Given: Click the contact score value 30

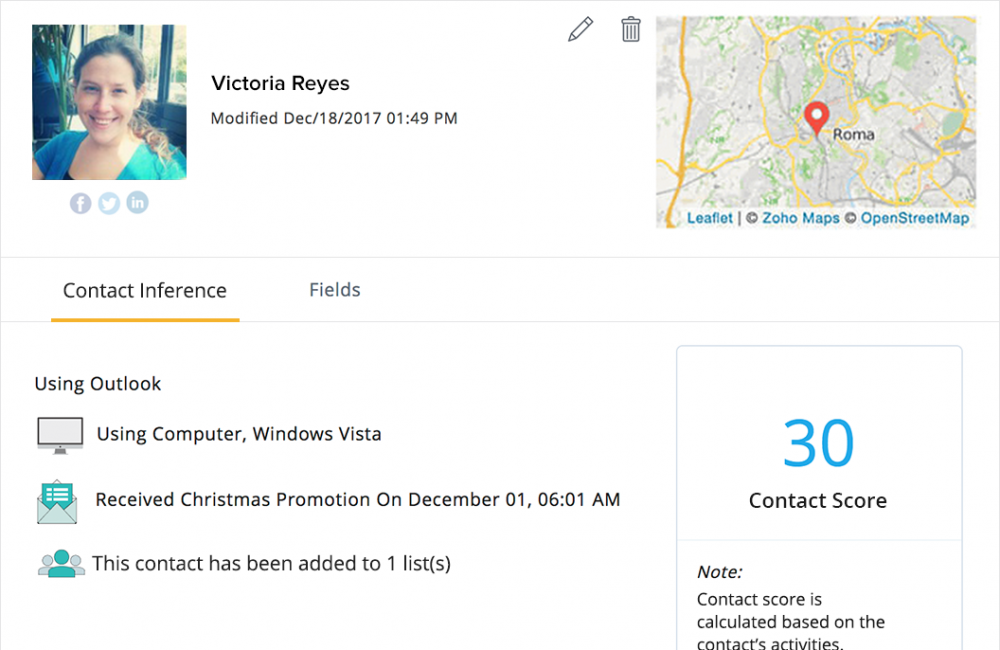Looking at the screenshot, I should pos(818,443).
